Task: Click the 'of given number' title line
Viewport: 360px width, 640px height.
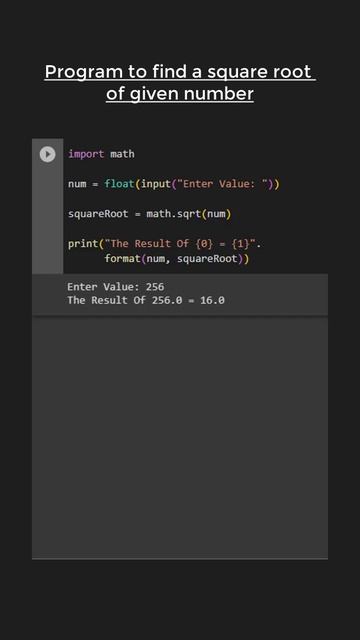Action: pyautogui.click(x=180, y=93)
